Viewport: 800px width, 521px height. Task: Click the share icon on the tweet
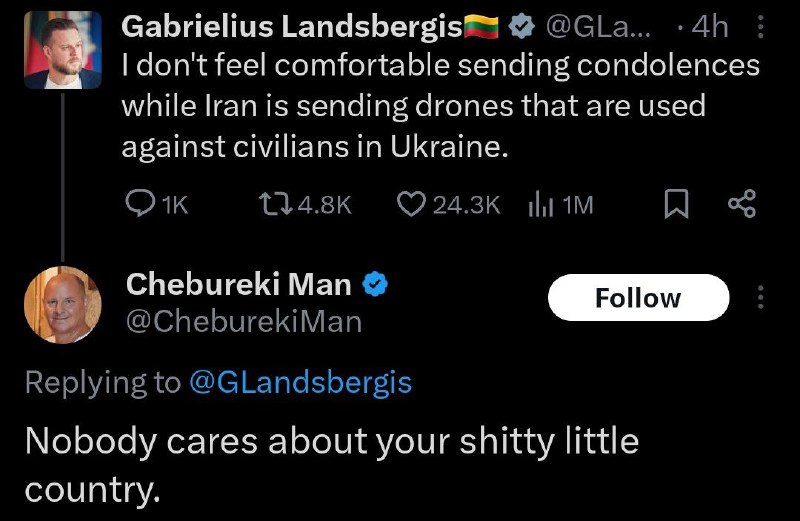pos(741,205)
